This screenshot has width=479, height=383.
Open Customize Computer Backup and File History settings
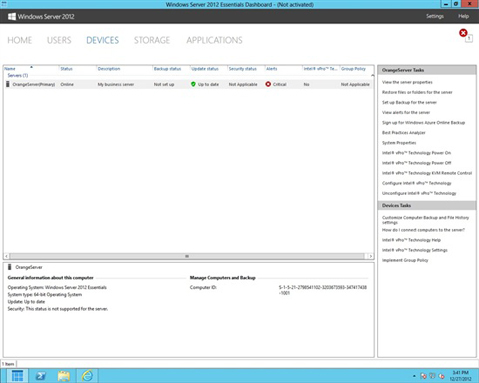click(x=425, y=220)
